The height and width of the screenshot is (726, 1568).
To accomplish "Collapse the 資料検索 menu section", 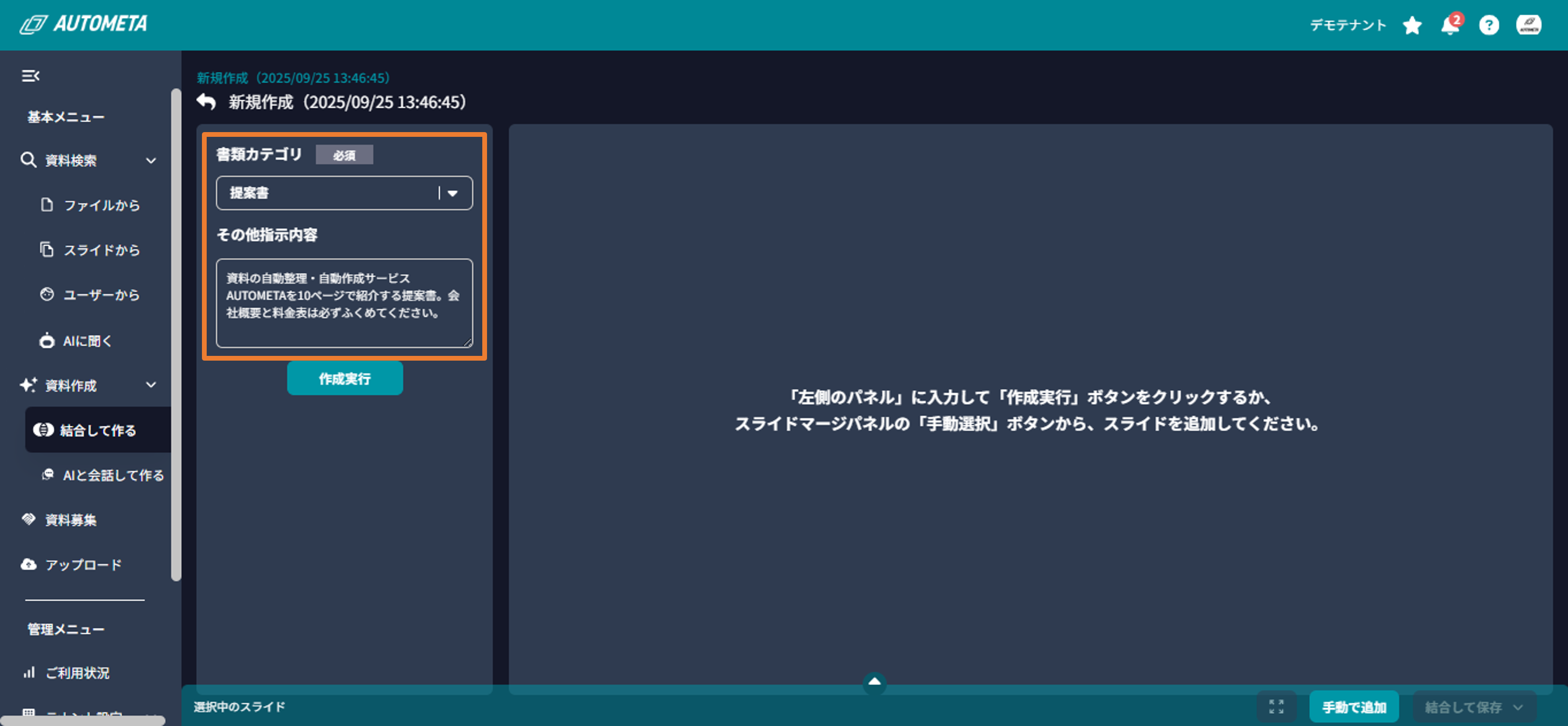I will (x=151, y=161).
